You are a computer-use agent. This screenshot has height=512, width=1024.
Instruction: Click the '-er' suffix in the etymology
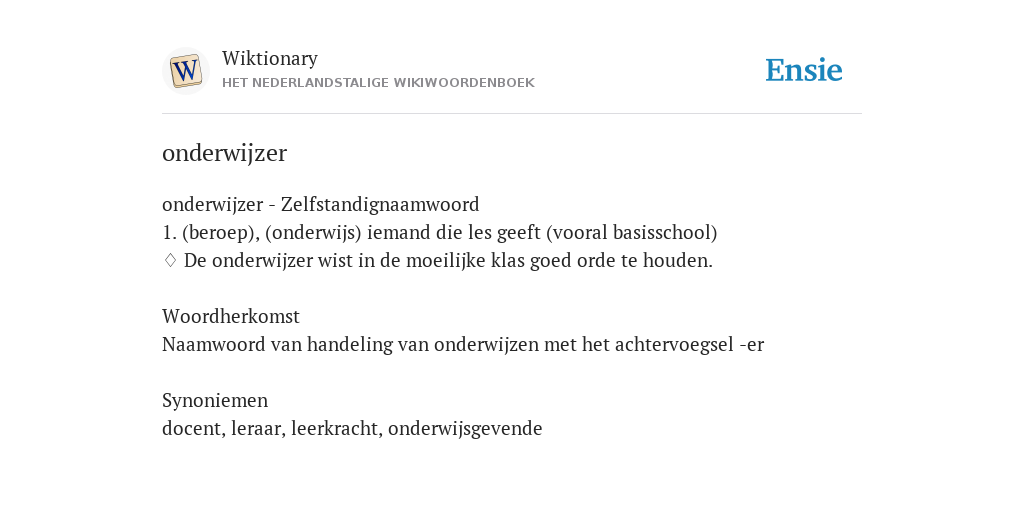coord(752,345)
